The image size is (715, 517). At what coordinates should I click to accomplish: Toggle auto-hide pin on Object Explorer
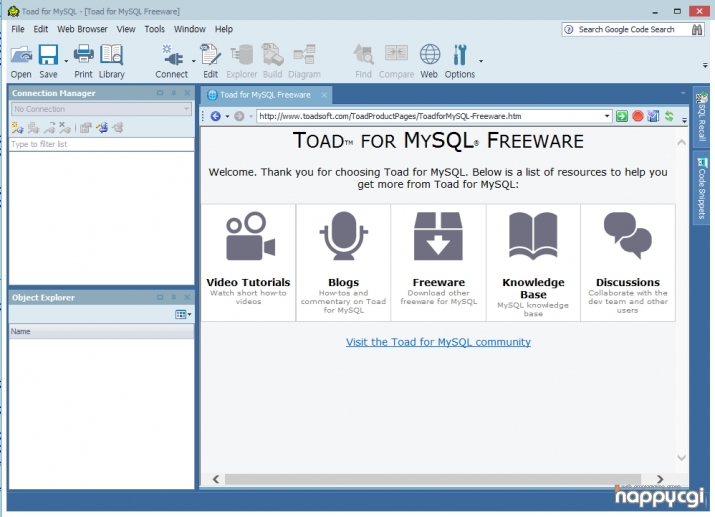(x=174, y=297)
